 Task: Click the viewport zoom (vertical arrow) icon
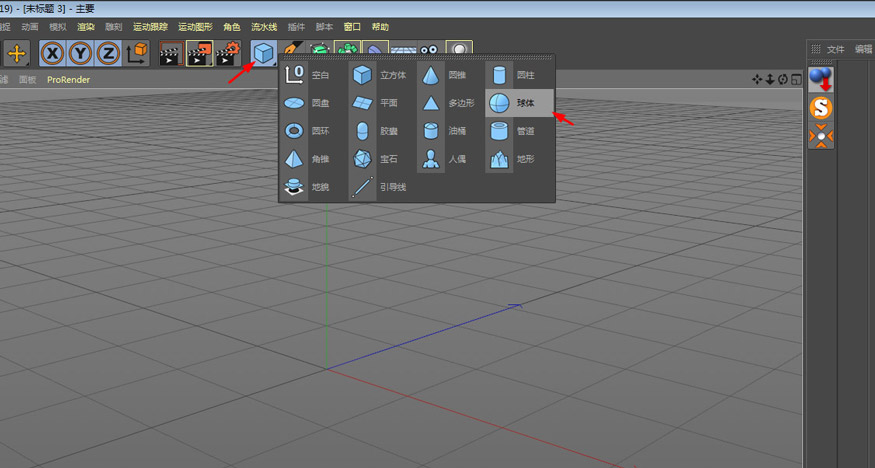coord(770,80)
